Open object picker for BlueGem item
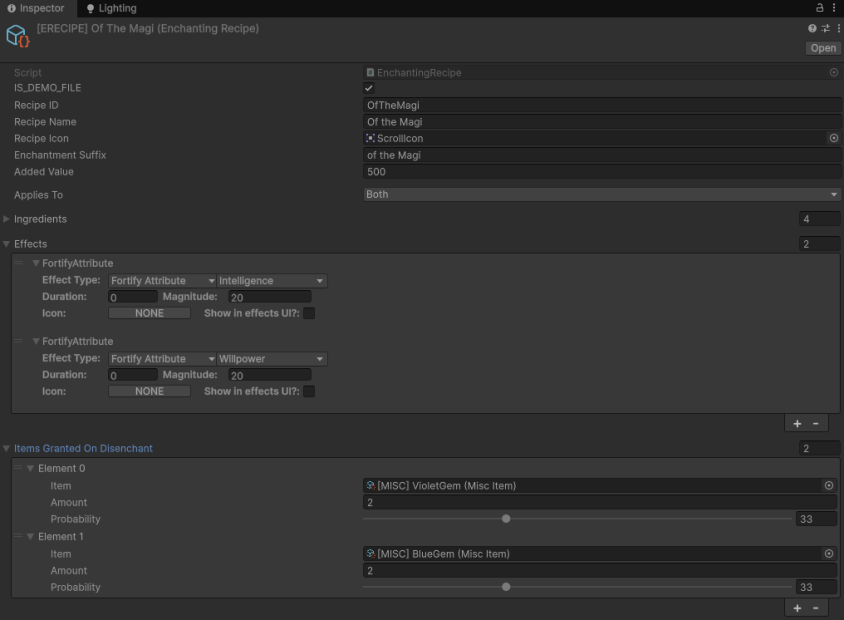The image size is (844, 620). point(829,554)
